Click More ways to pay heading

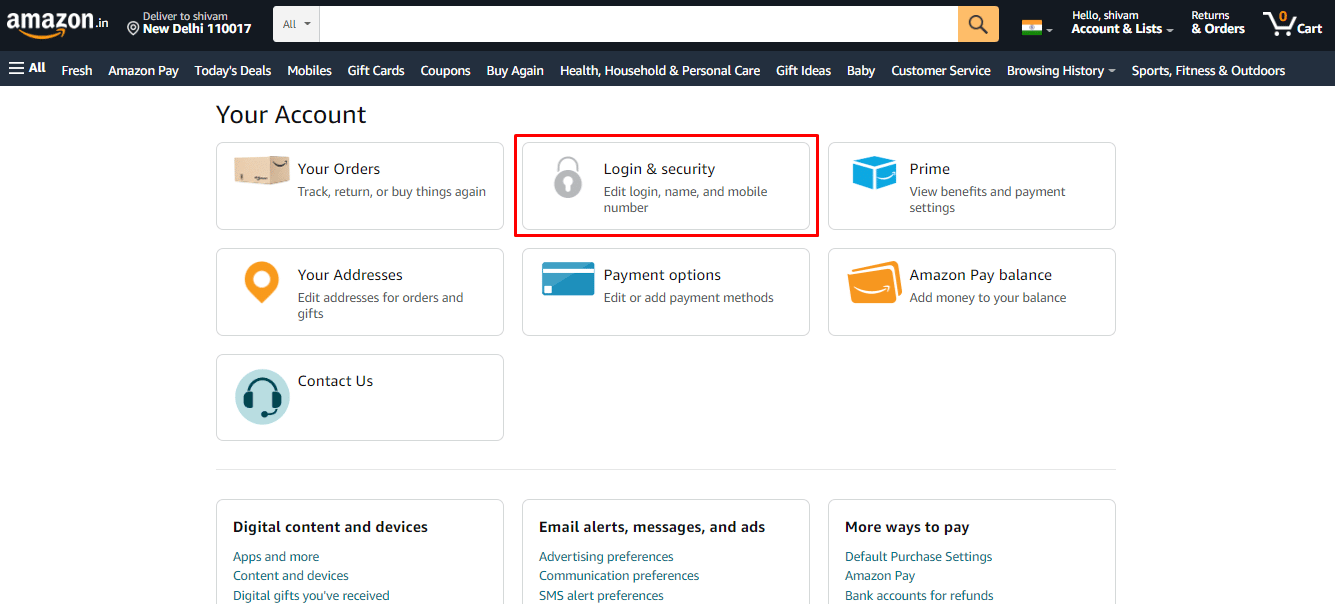907,527
